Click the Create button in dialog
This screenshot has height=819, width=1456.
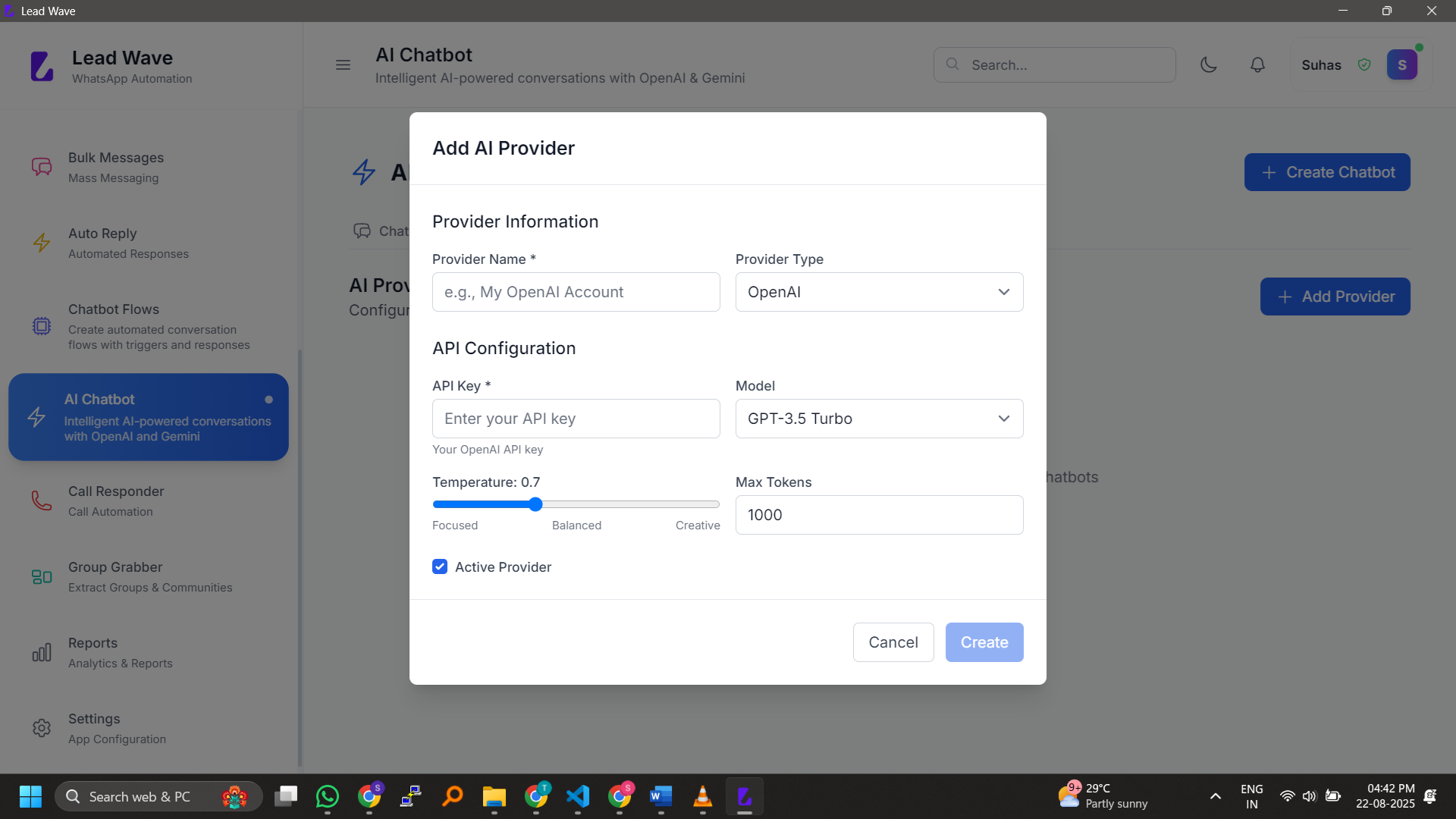984,642
